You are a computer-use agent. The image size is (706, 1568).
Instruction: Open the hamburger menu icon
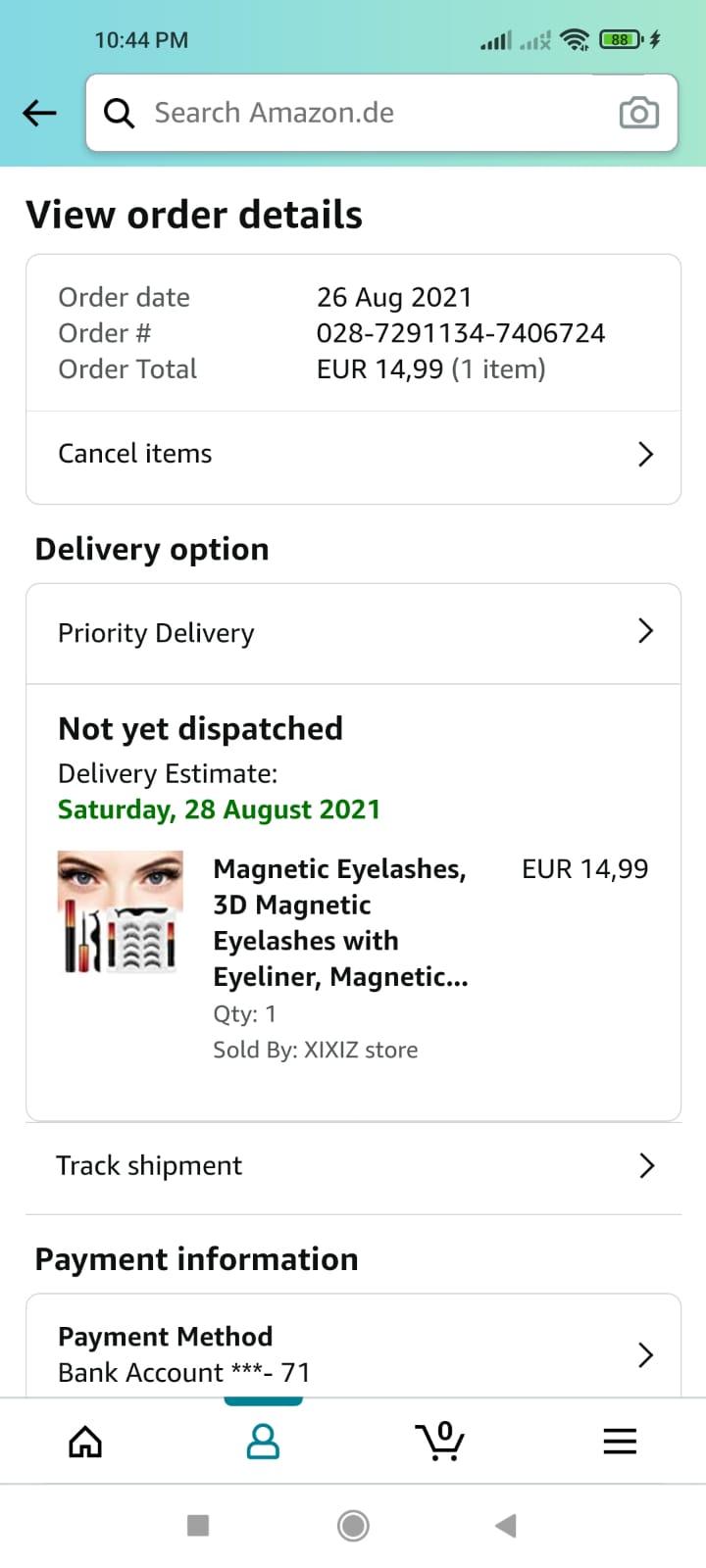620,1442
